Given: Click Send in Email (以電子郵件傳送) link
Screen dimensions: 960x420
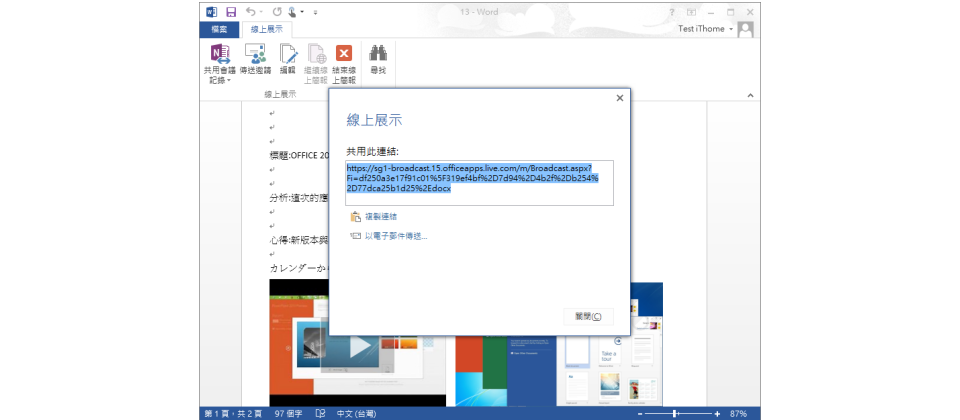Looking at the screenshot, I should coord(395,236).
